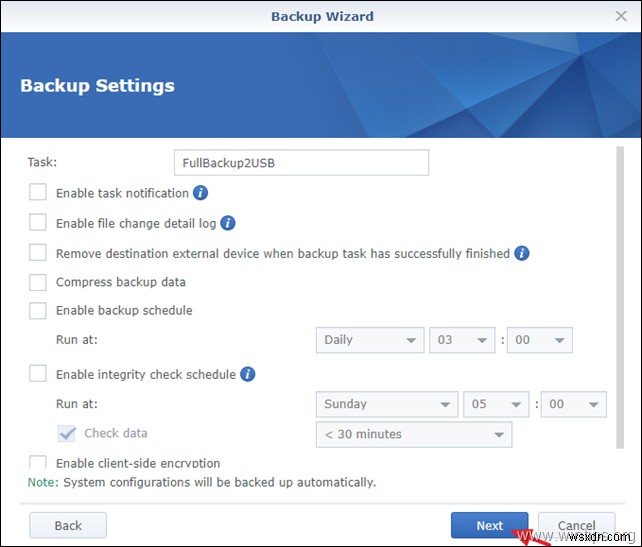This screenshot has height=547, width=642.
Task: Close the Backup Wizard dialog
Action: click(x=621, y=16)
